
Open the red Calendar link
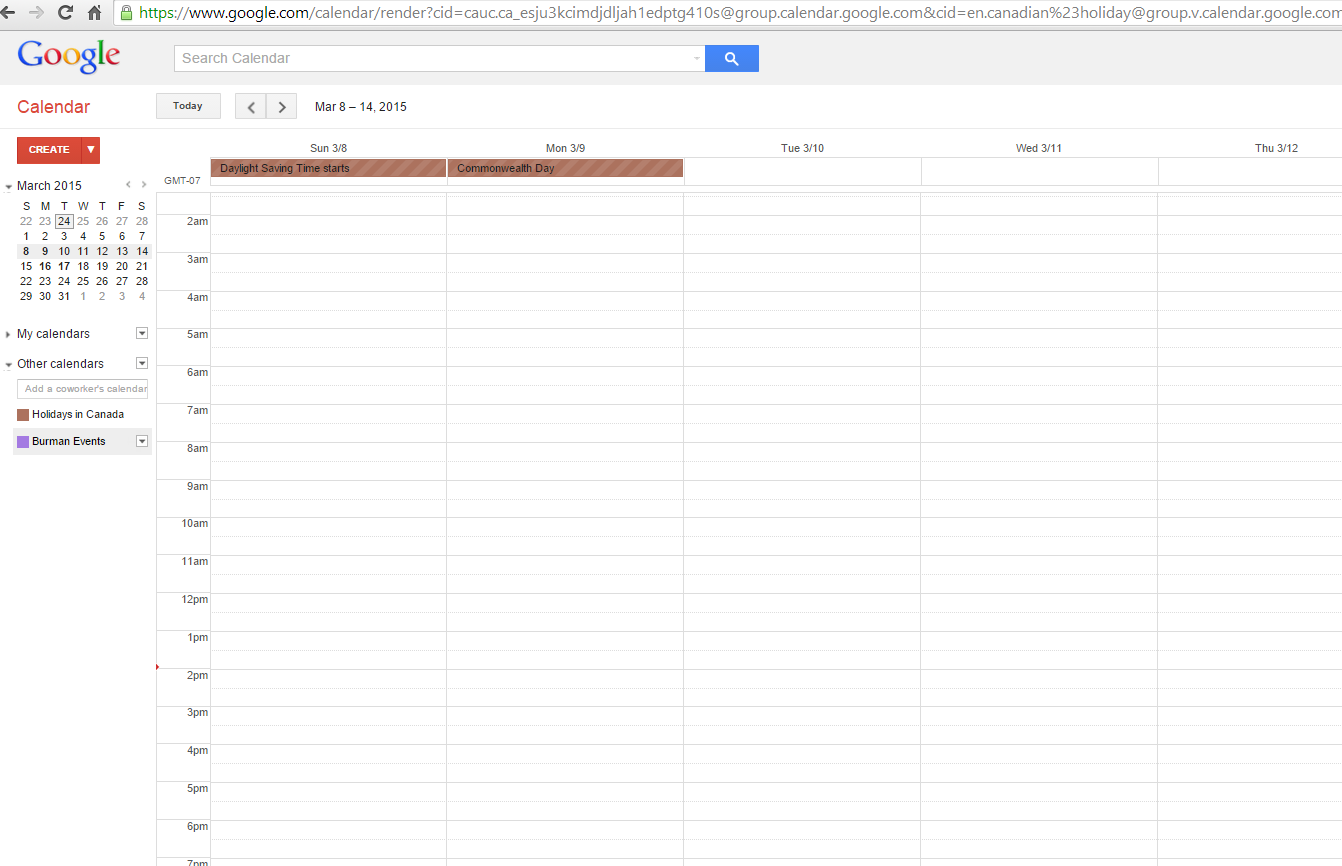[x=54, y=107]
